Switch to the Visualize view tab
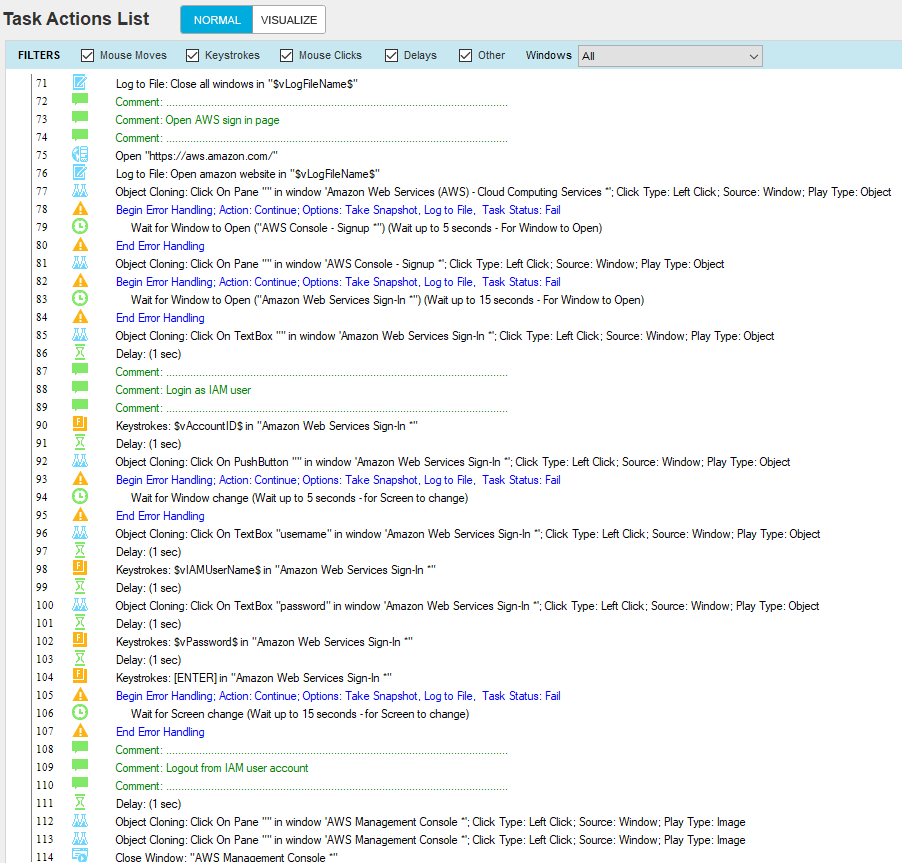This screenshot has height=863, width=902. [289, 20]
